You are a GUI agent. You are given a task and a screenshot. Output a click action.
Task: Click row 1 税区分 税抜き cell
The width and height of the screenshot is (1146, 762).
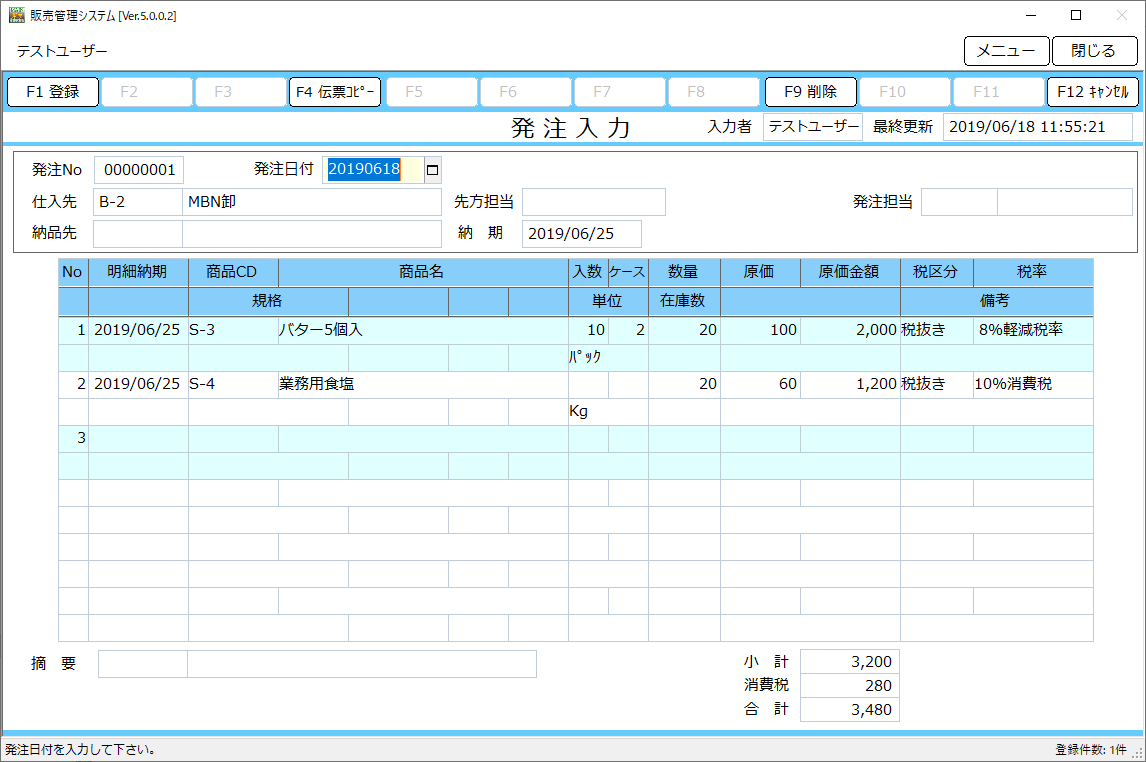click(936, 330)
